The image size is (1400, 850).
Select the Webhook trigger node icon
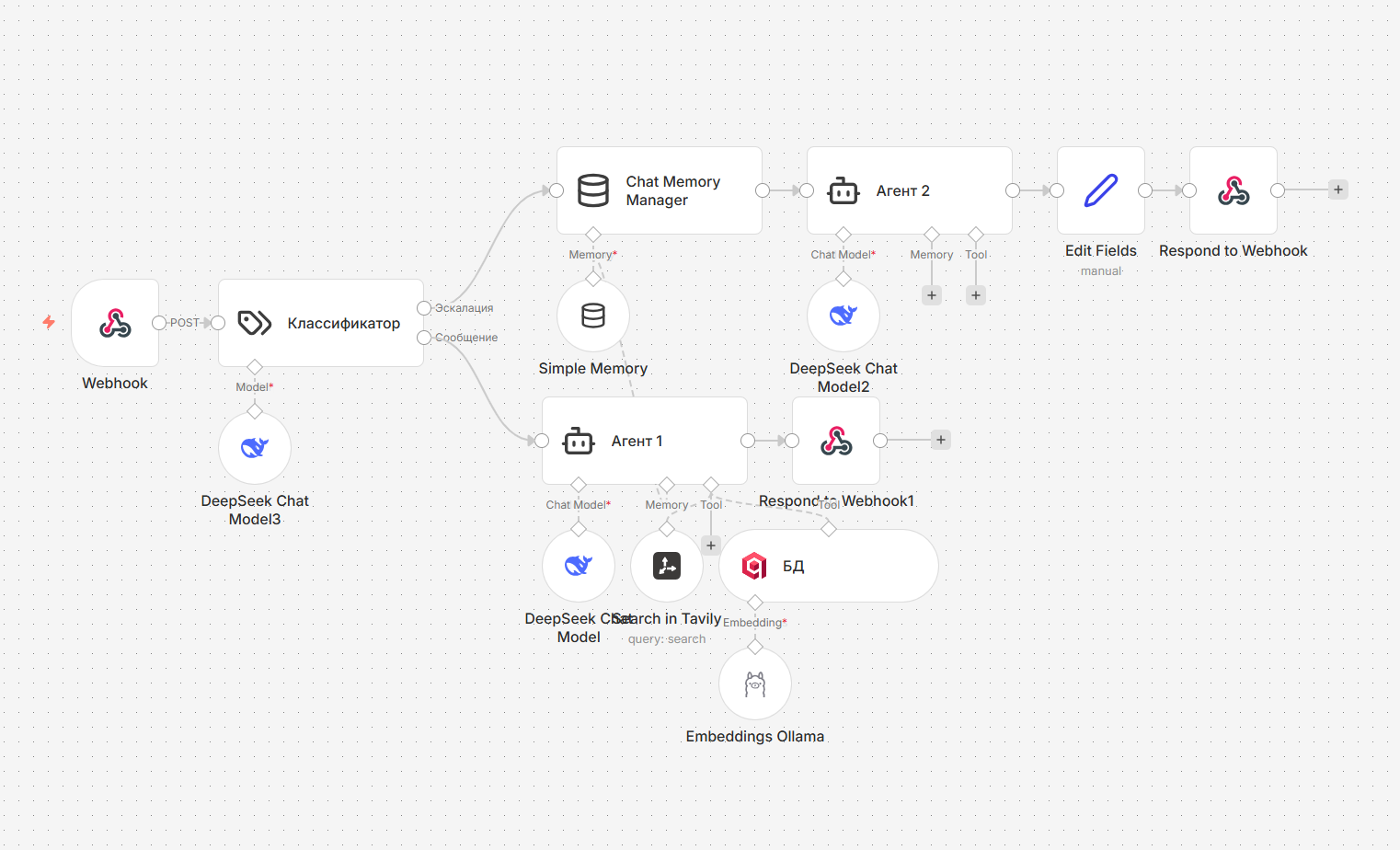114,322
